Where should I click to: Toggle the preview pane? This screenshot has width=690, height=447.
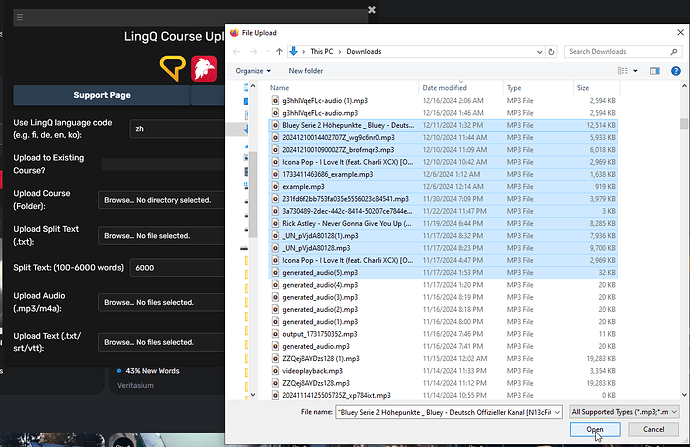point(655,71)
